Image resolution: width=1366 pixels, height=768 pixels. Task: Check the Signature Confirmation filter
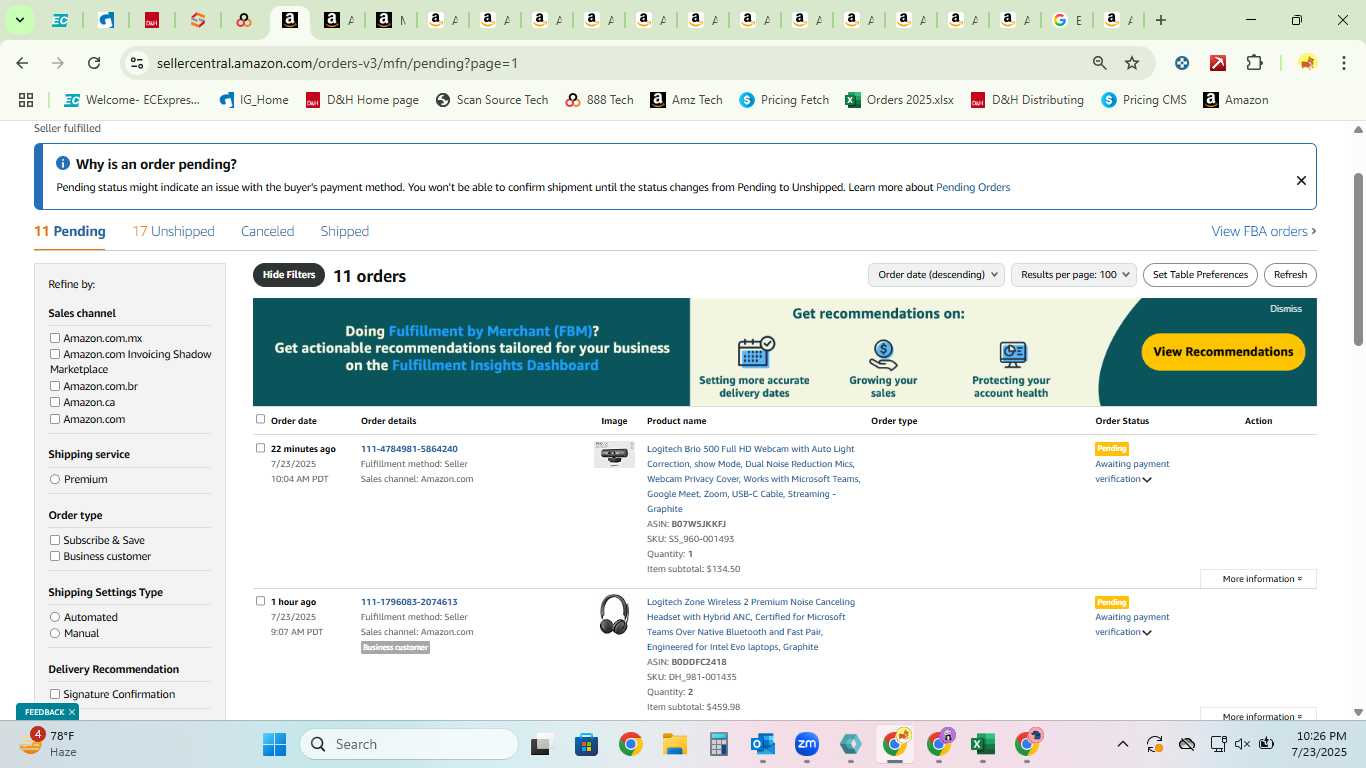(55, 694)
